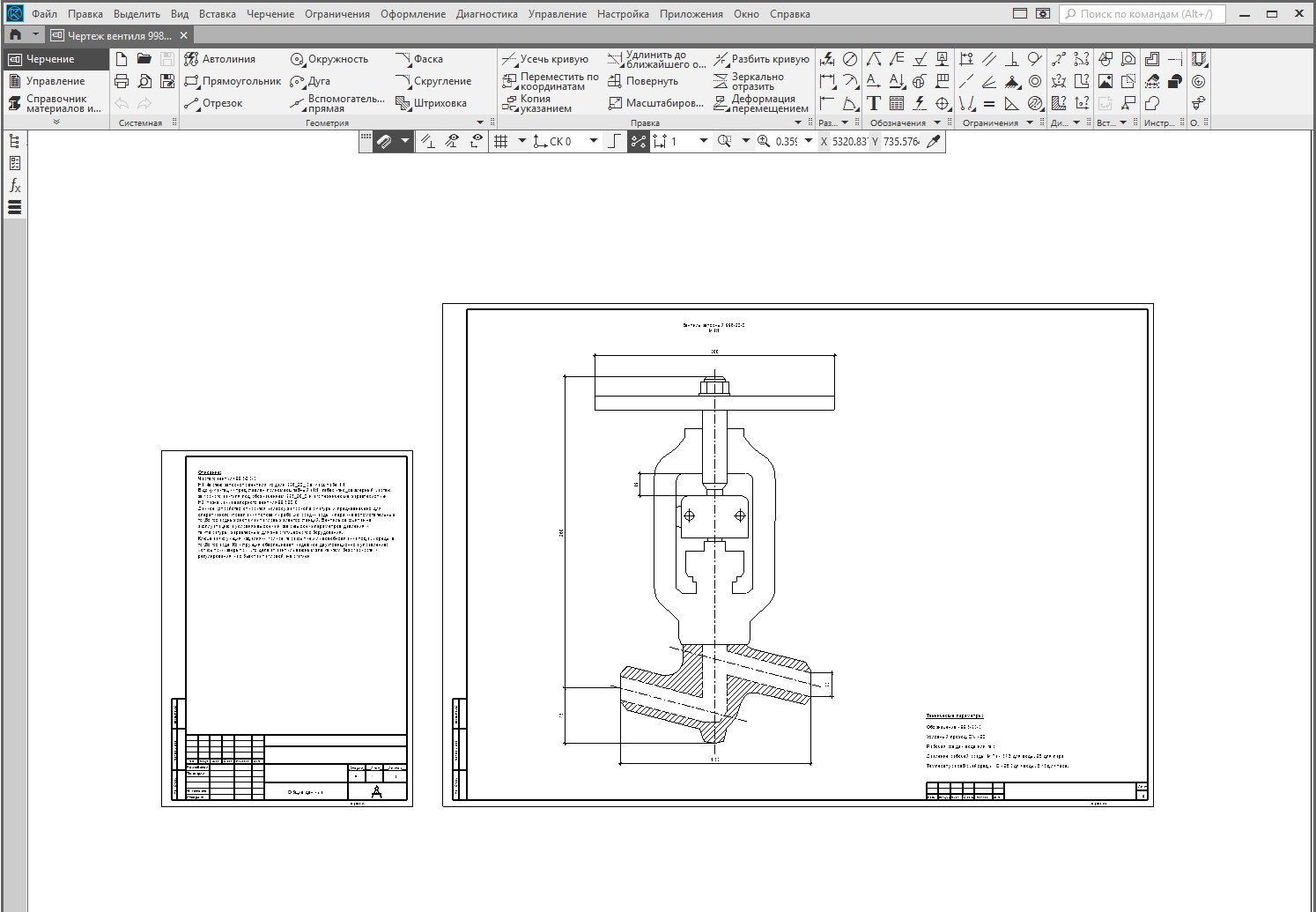The image size is (1316, 912).
Task: Toggle the grid display button
Action: (501, 141)
